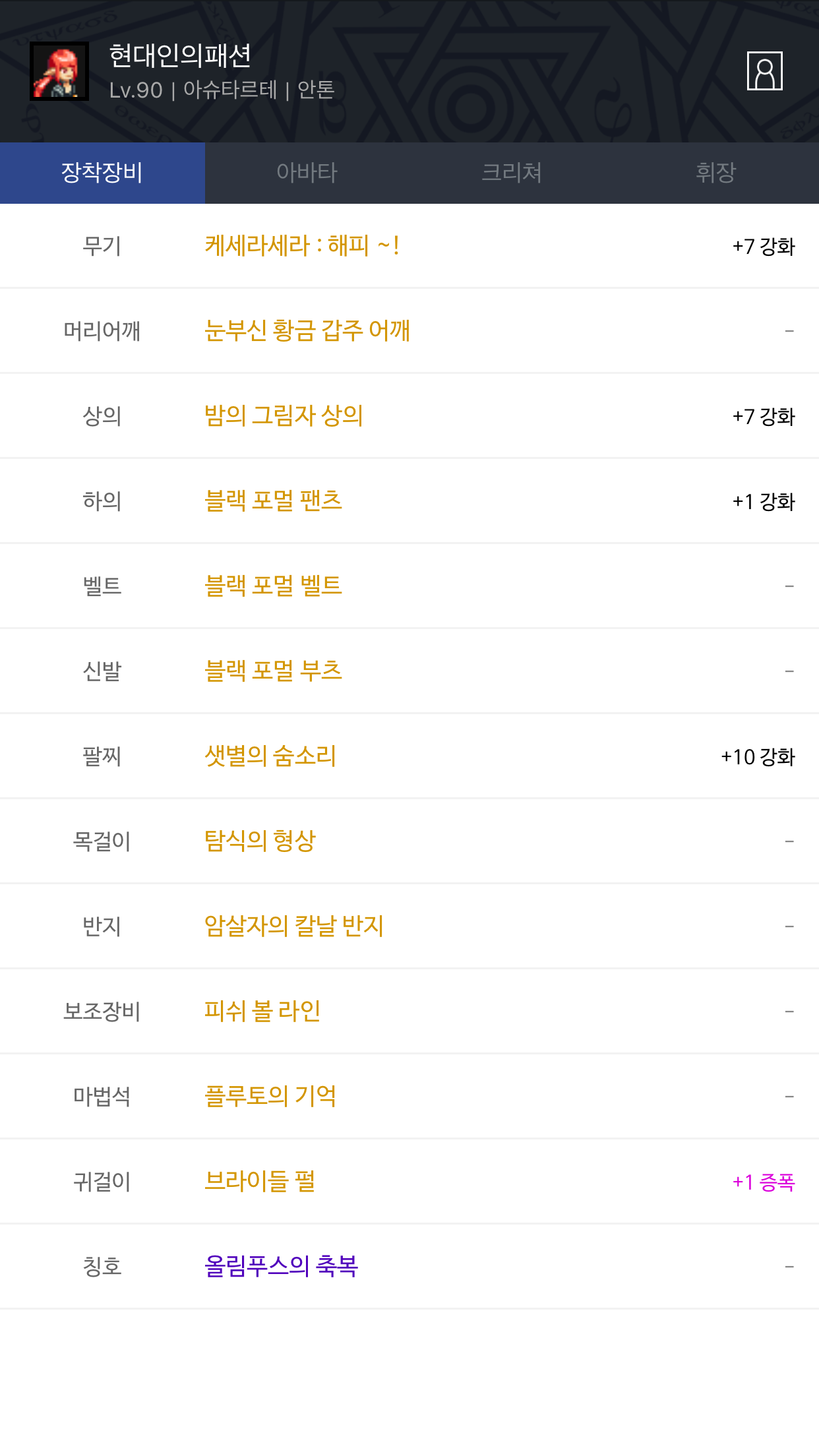Tap the 블랙 포멀 팬츠 item
819x1456 pixels.
click(273, 501)
